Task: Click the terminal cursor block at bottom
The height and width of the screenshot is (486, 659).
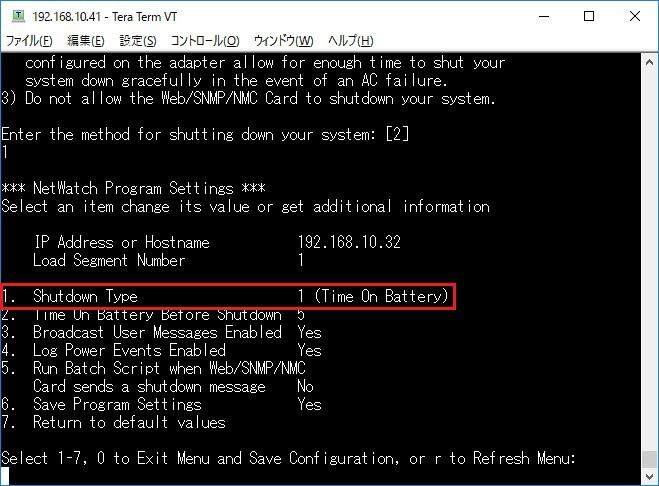Action: [x=5, y=476]
